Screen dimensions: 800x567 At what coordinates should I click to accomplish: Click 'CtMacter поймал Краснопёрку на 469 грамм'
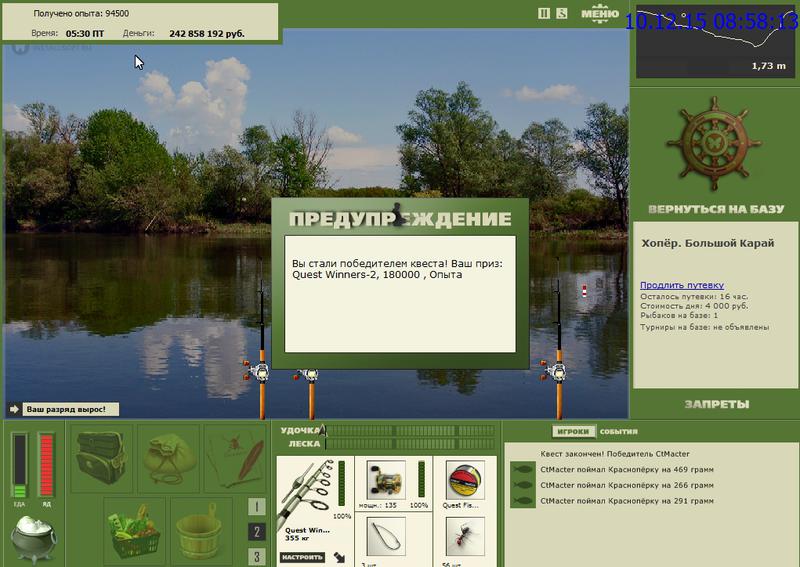(627, 470)
